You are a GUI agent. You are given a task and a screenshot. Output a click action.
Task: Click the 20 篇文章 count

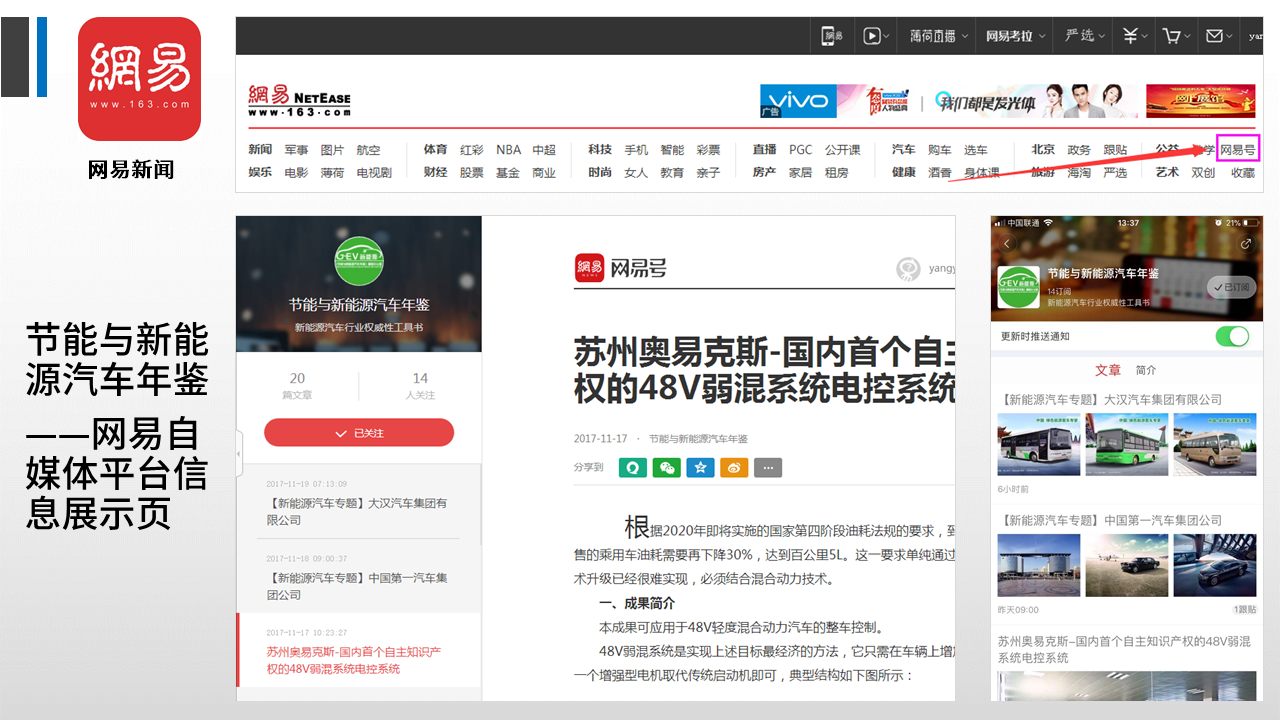(297, 386)
